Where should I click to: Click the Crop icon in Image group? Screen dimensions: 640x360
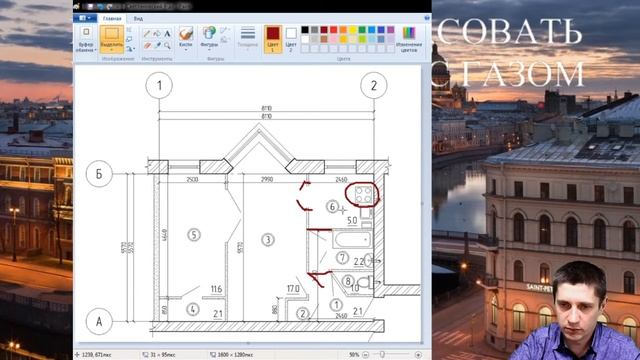129,29
